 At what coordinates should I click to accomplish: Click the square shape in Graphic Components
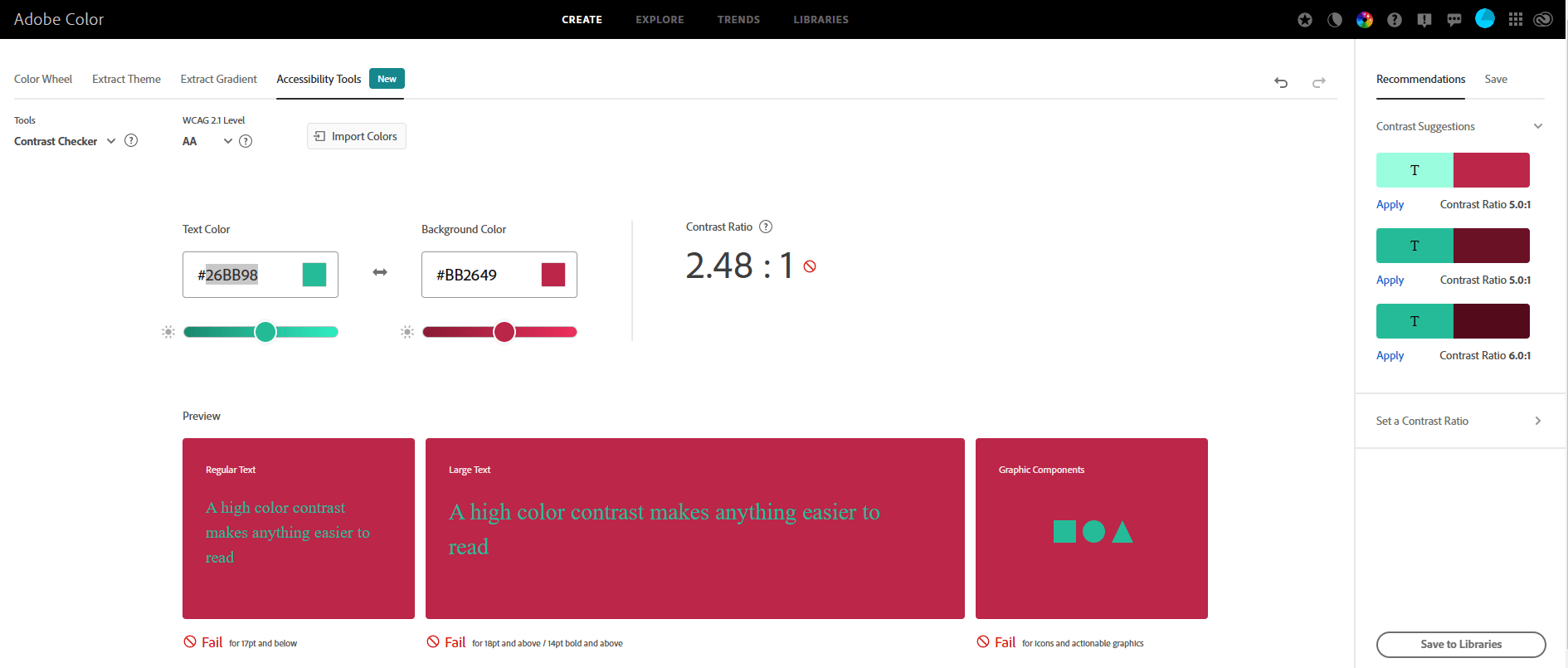1064,531
